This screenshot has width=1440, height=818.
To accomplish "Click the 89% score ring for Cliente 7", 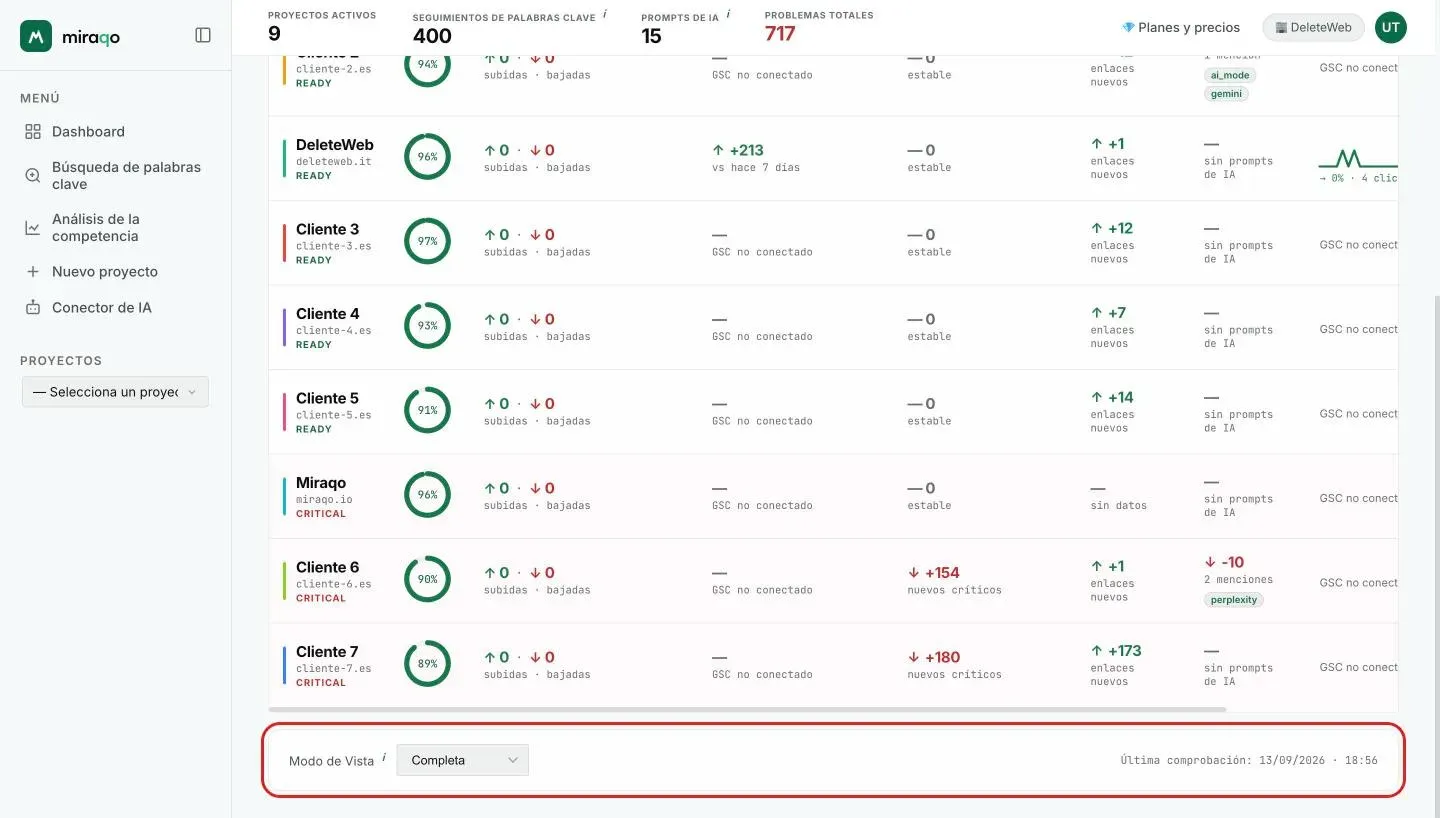I will 427,664.
